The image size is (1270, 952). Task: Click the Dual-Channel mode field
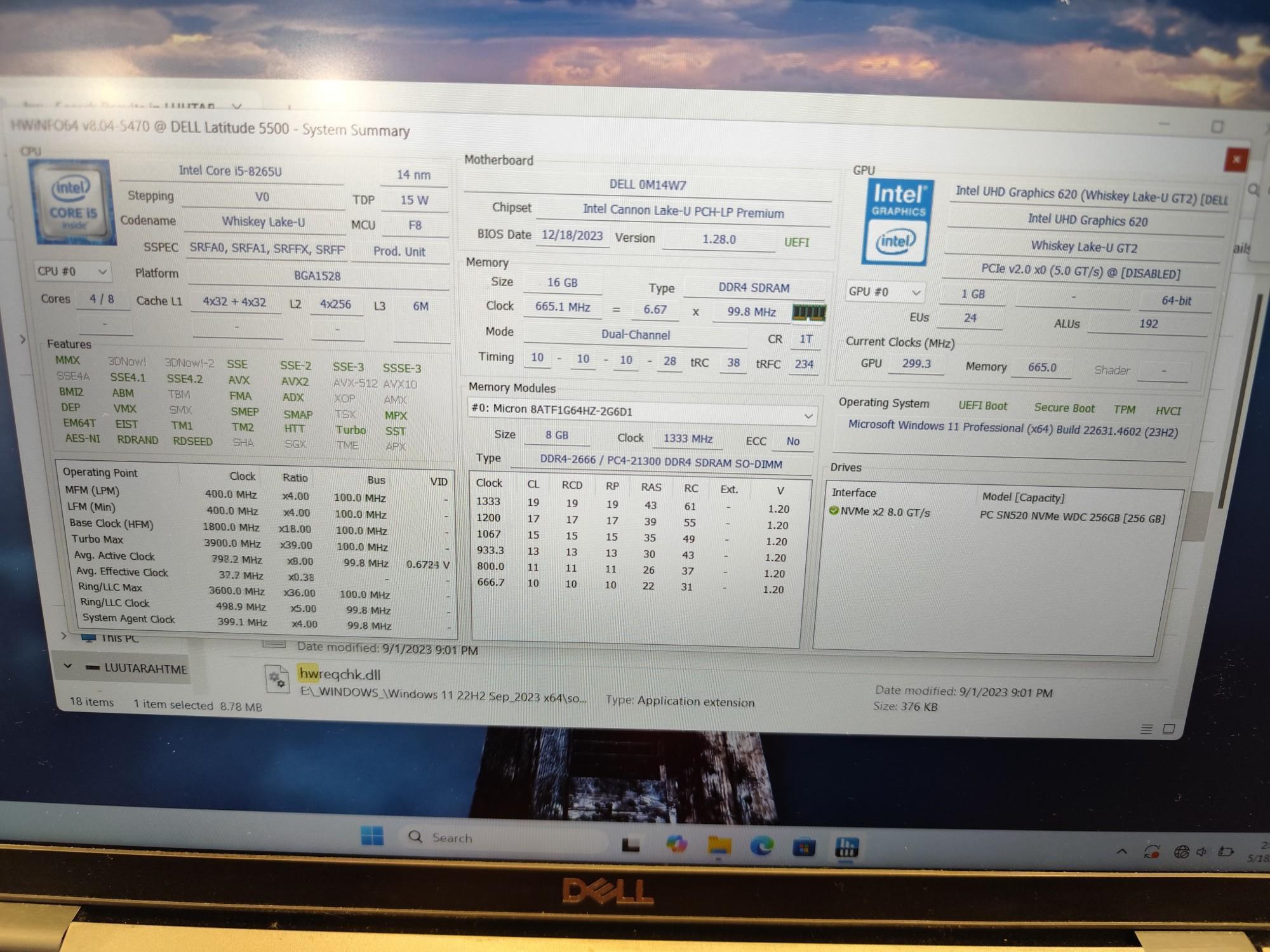tap(635, 334)
